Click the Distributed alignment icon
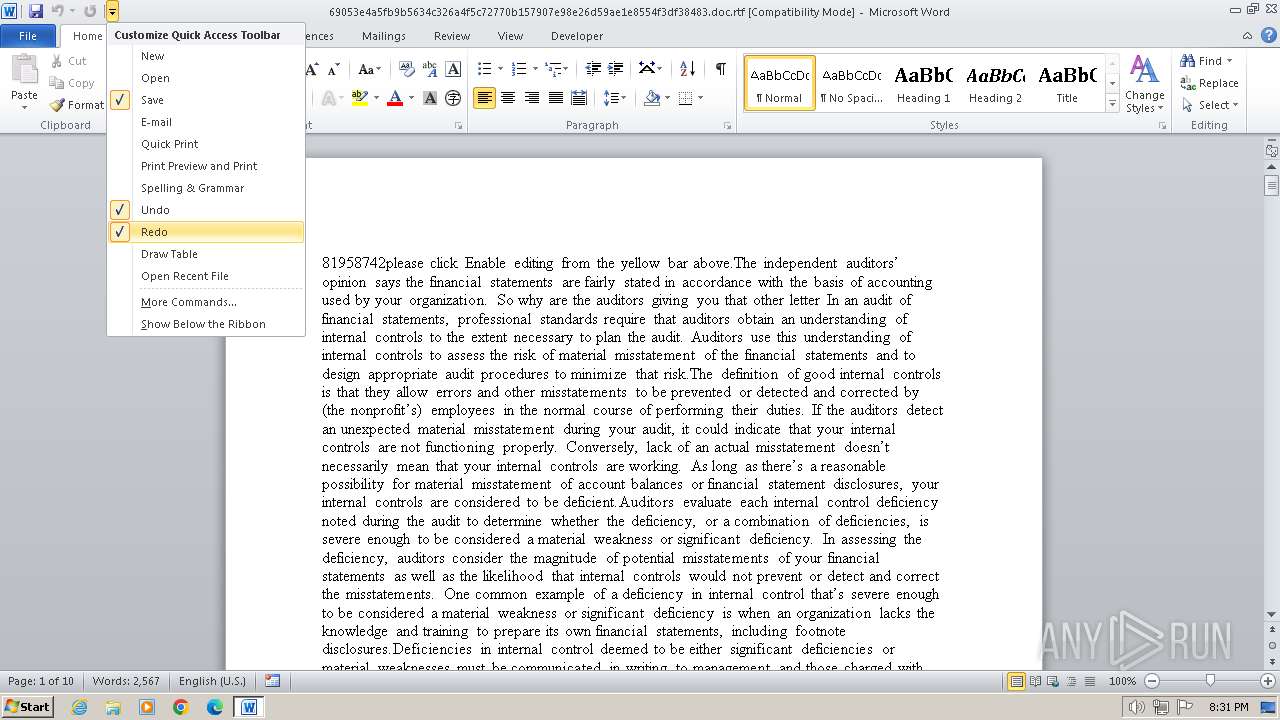The width and height of the screenshot is (1280, 720). point(578,98)
